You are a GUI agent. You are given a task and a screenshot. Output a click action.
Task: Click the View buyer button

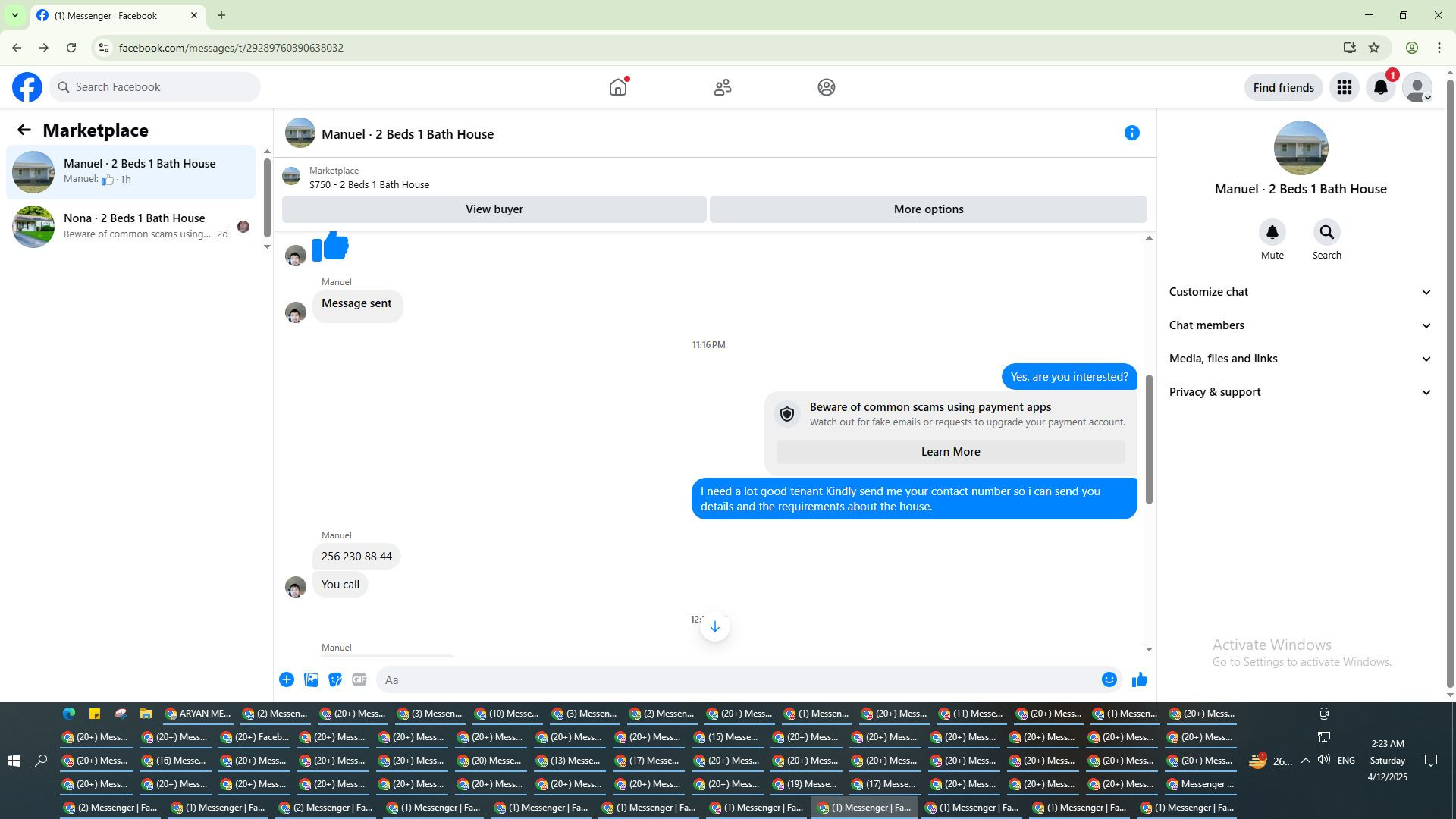click(494, 209)
